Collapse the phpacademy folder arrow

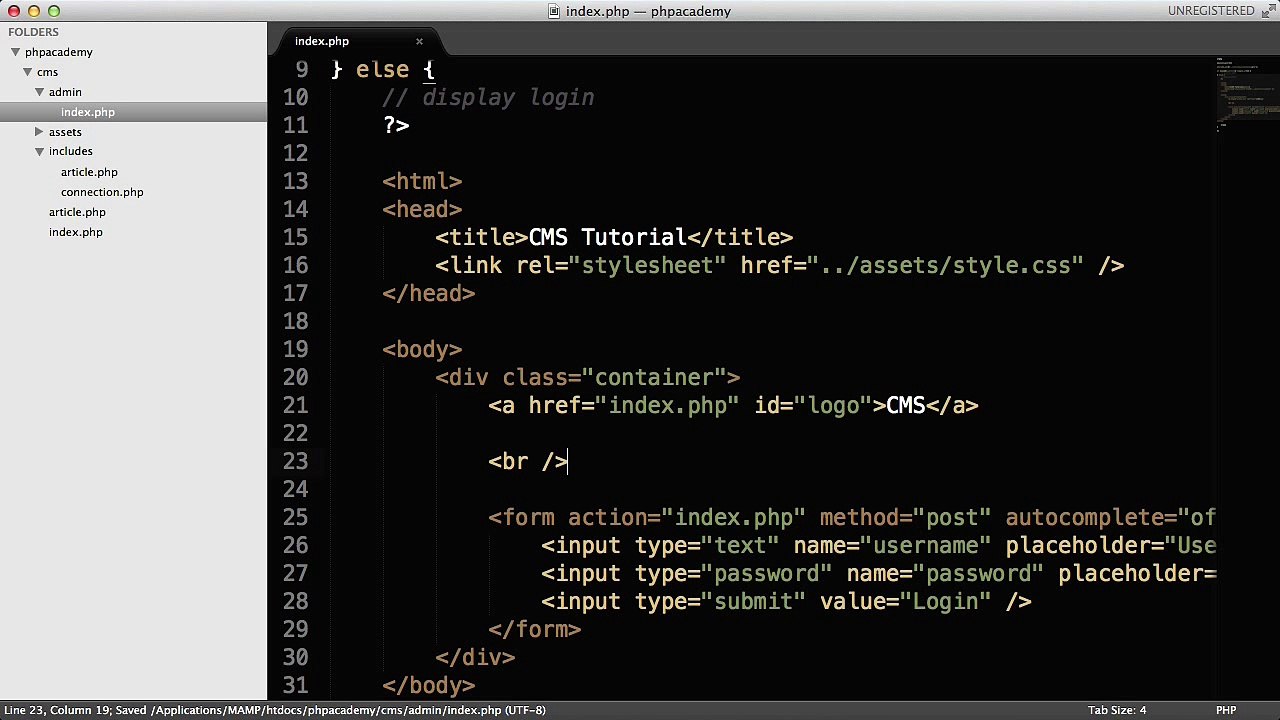click(x=15, y=52)
